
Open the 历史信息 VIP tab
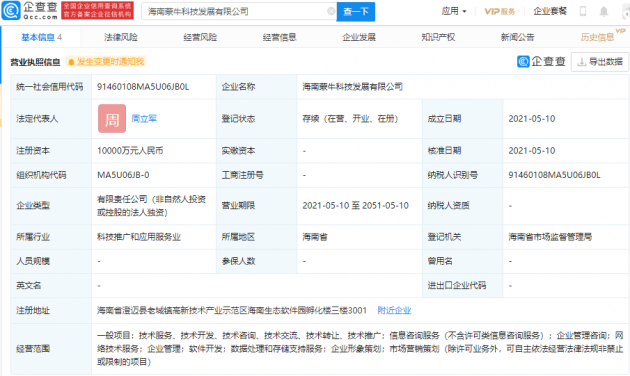click(x=597, y=37)
